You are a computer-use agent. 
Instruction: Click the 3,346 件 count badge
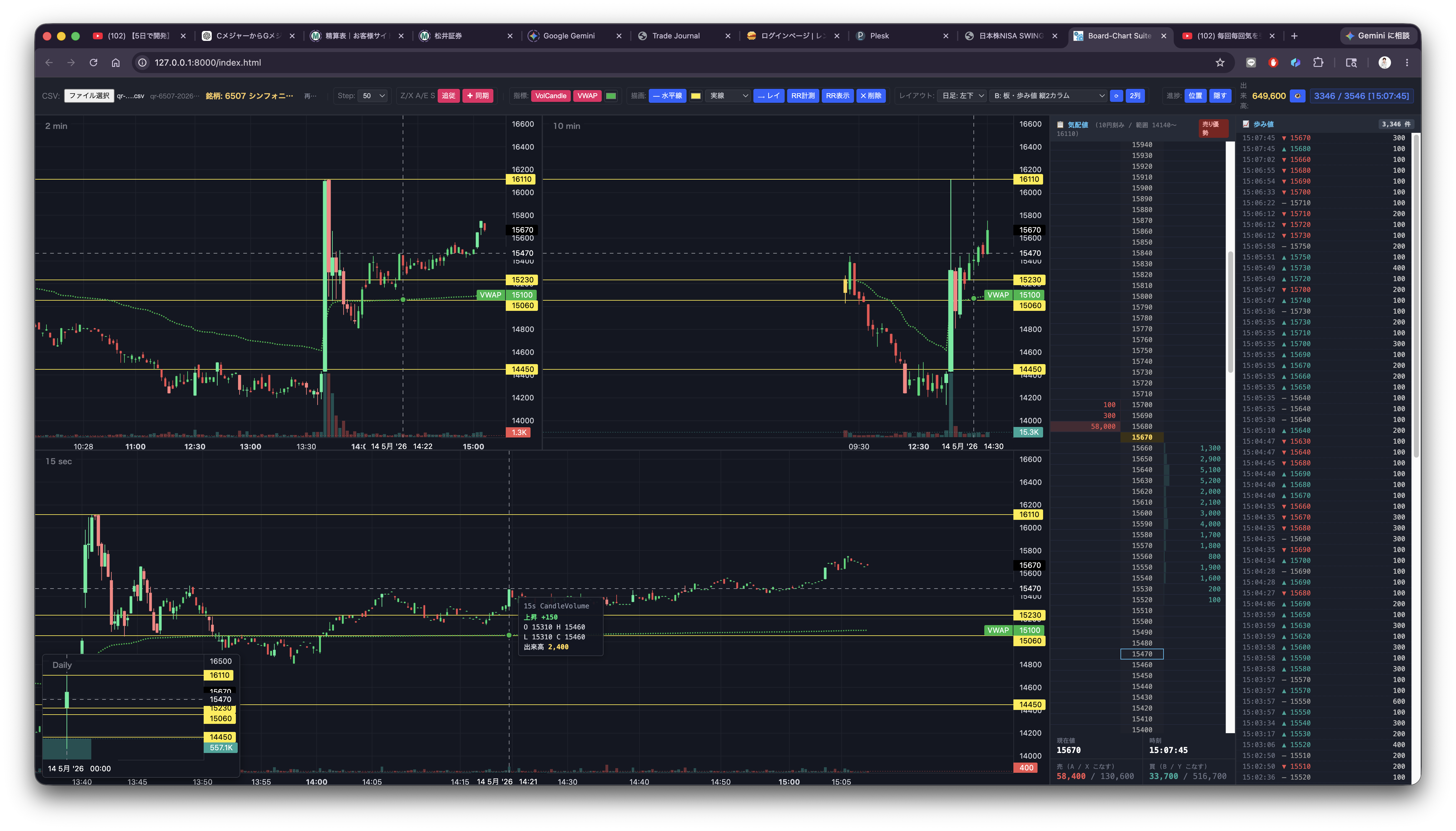1396,124
